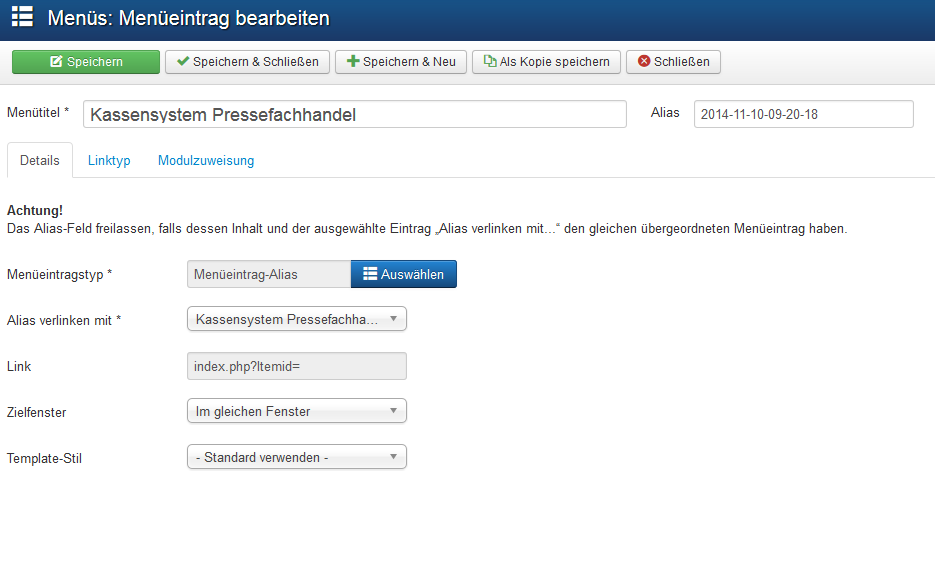Click Speichern & Neu button
This screenshot has width=935, height=565.
click(401, 62)
